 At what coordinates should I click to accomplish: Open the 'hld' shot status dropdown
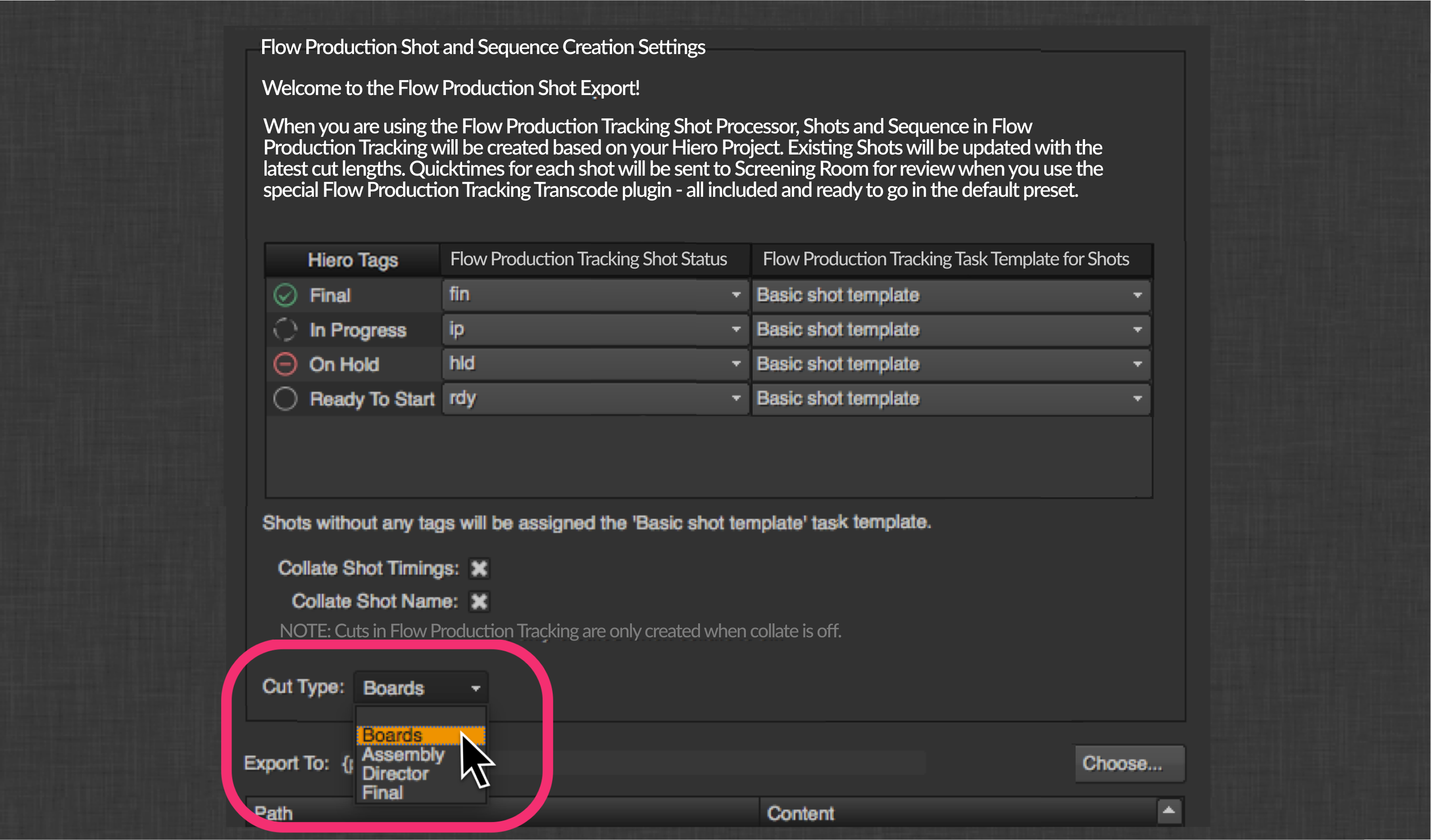coord(595,364)
